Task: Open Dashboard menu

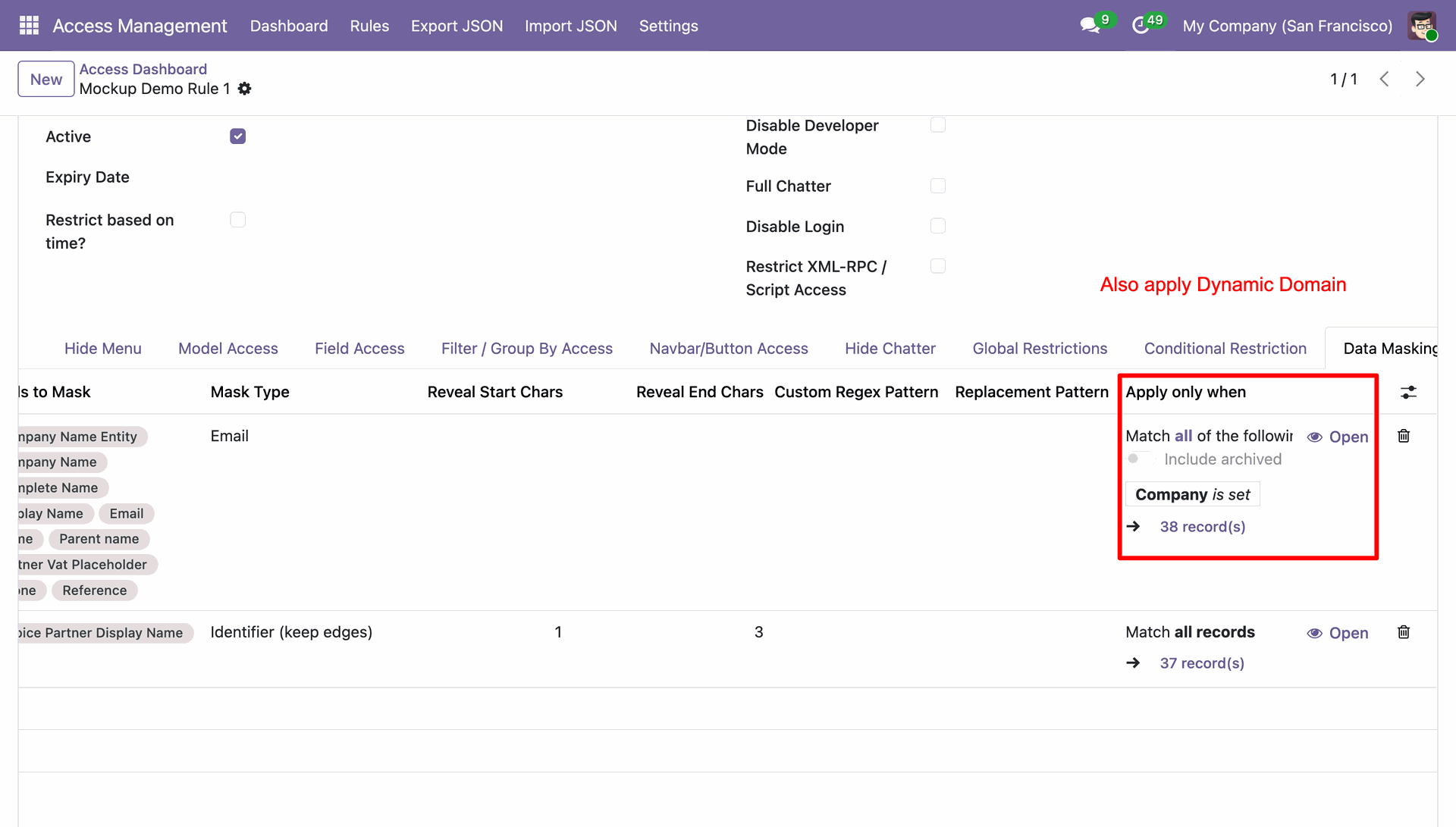Action: point(289,26)
